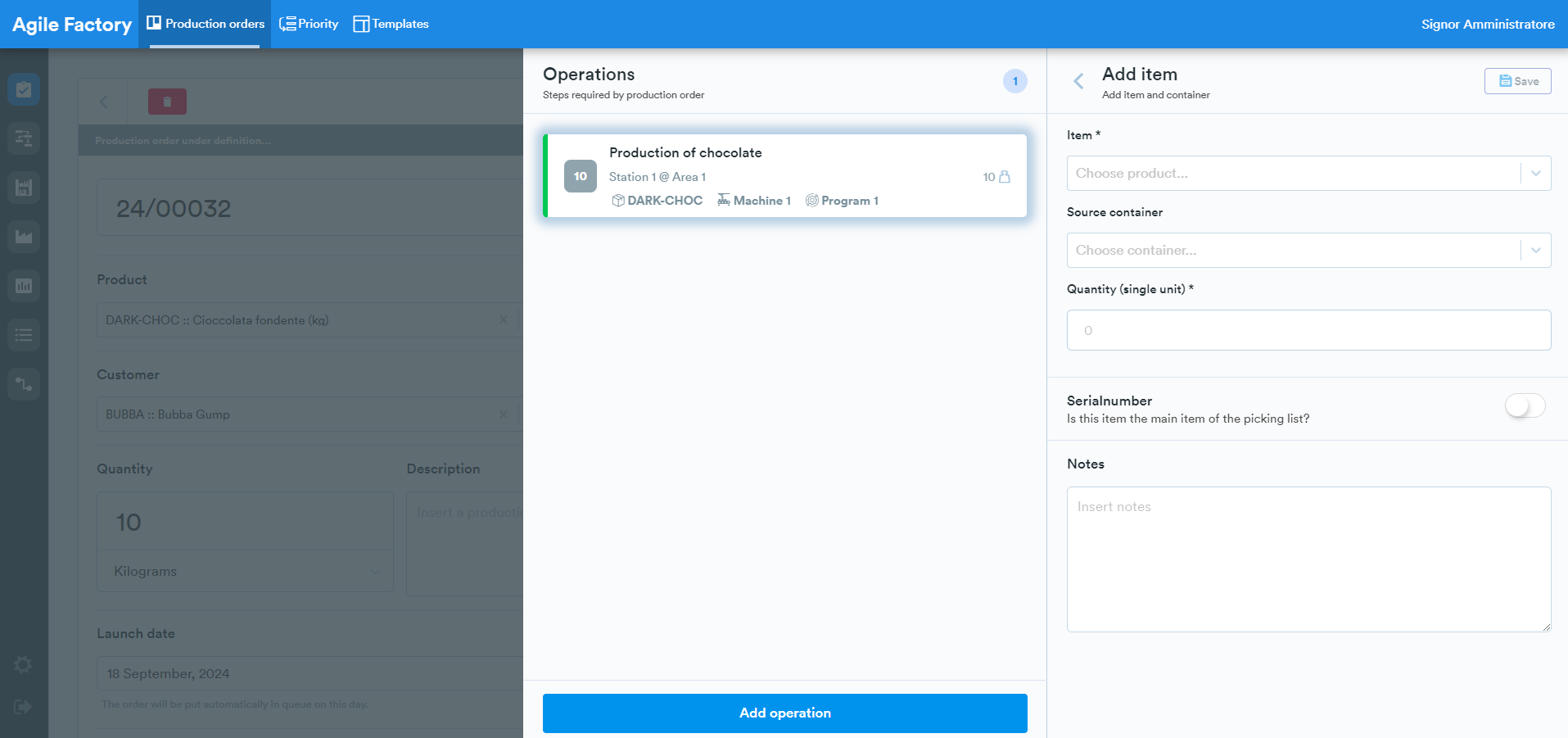
Task: Click the Save button
Action: [x=1517, y=81]
